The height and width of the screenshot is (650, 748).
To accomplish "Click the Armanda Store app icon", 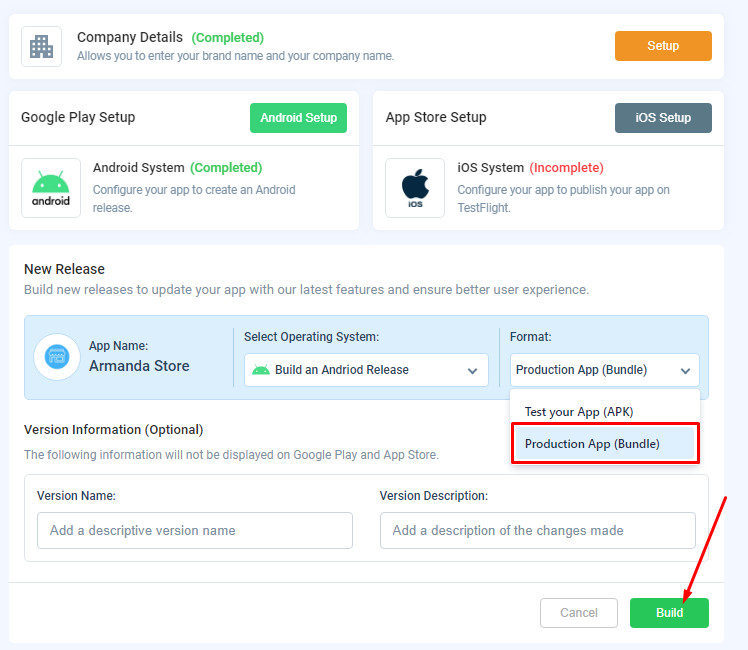I will (57, 356).
